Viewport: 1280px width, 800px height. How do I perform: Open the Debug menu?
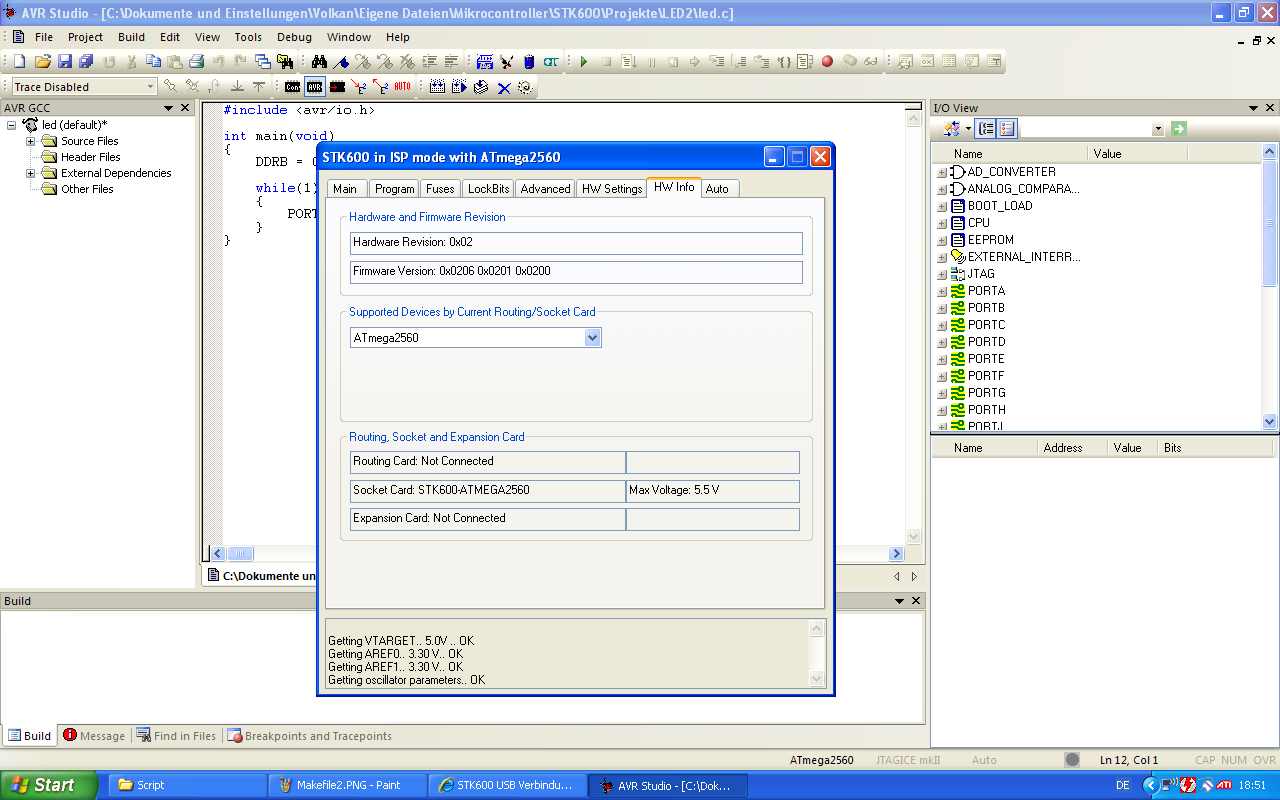294,37
